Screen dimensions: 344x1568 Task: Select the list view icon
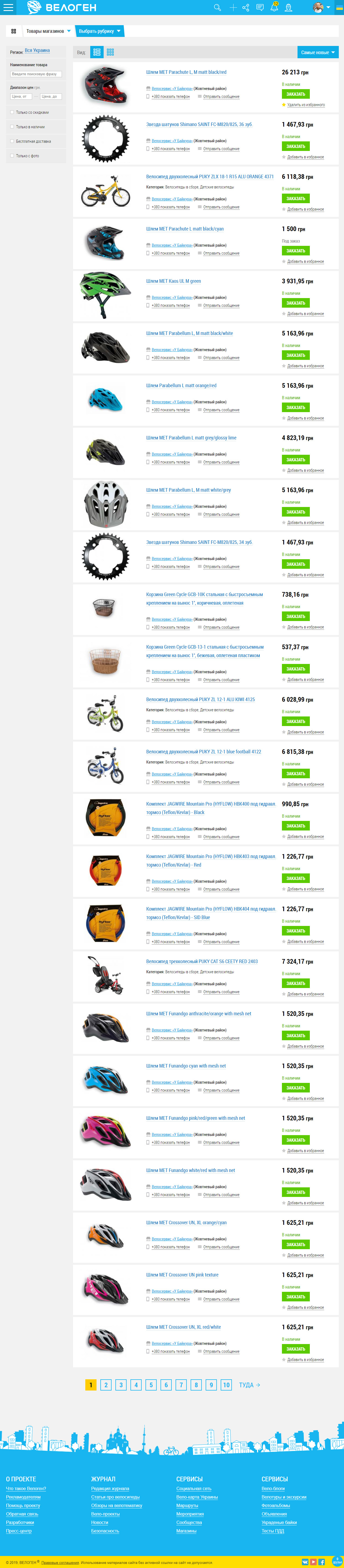pyautogui.click(x=97, y=52)
